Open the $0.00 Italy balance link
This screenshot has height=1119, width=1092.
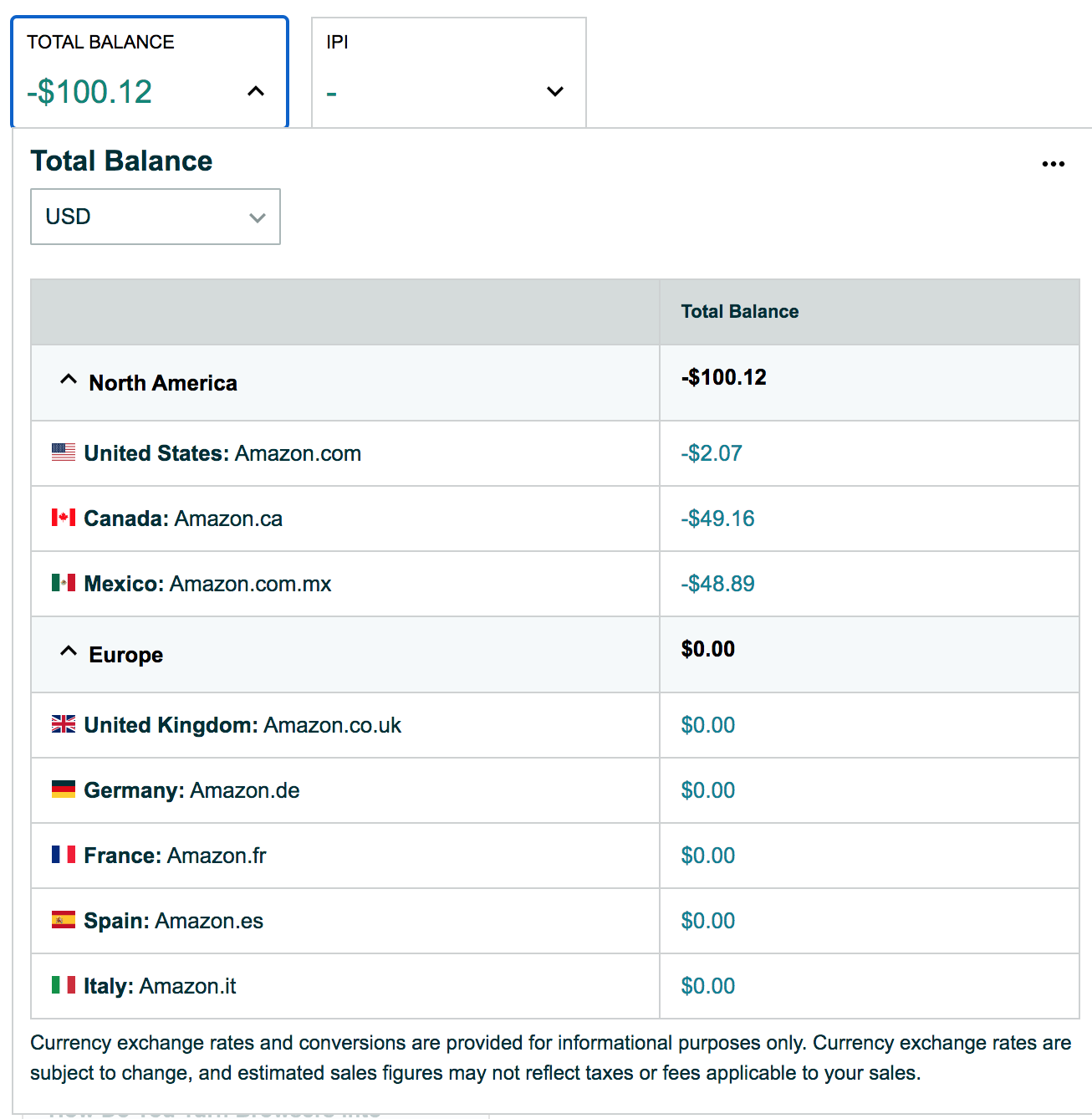tap(707, 986)
